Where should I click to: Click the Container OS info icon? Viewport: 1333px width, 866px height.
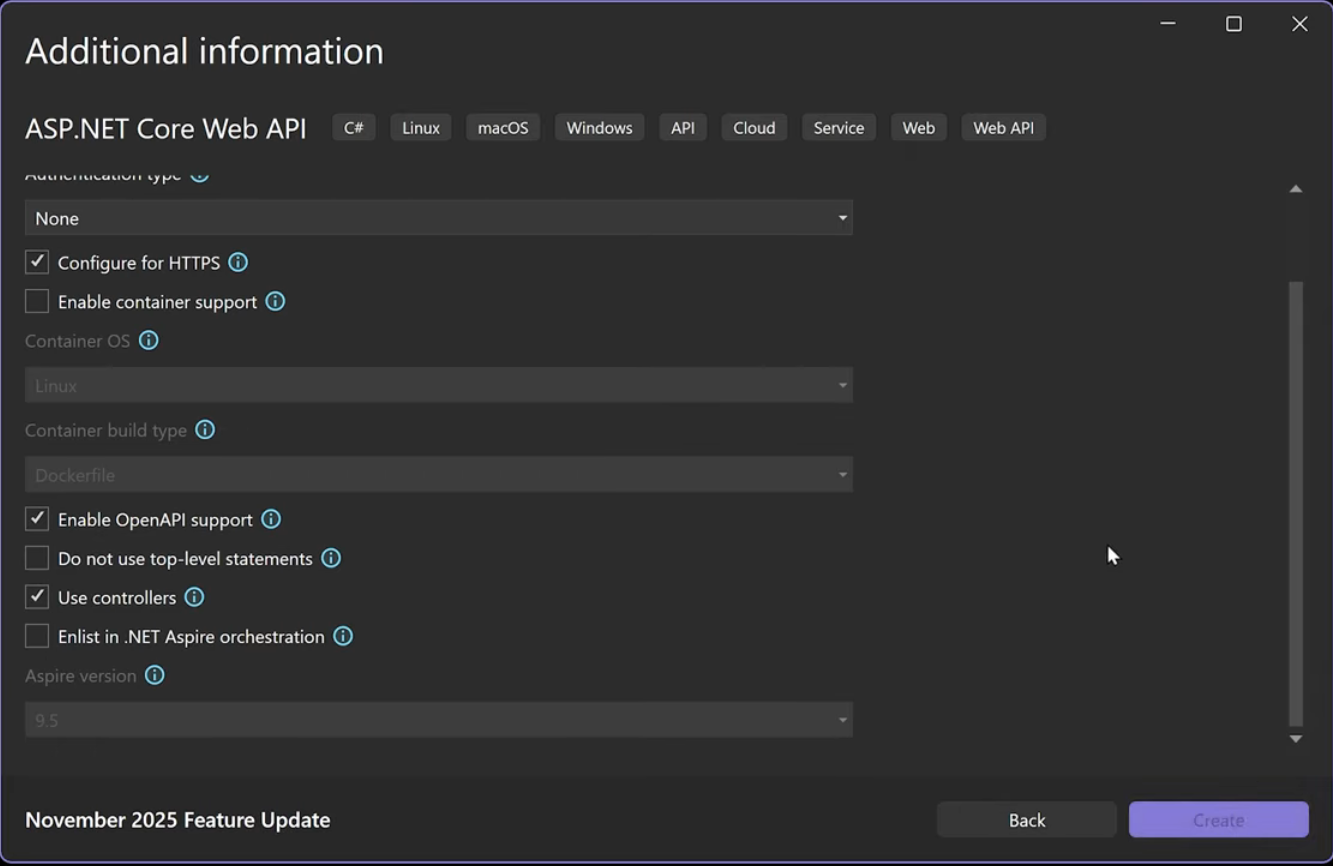click(148, 340)
